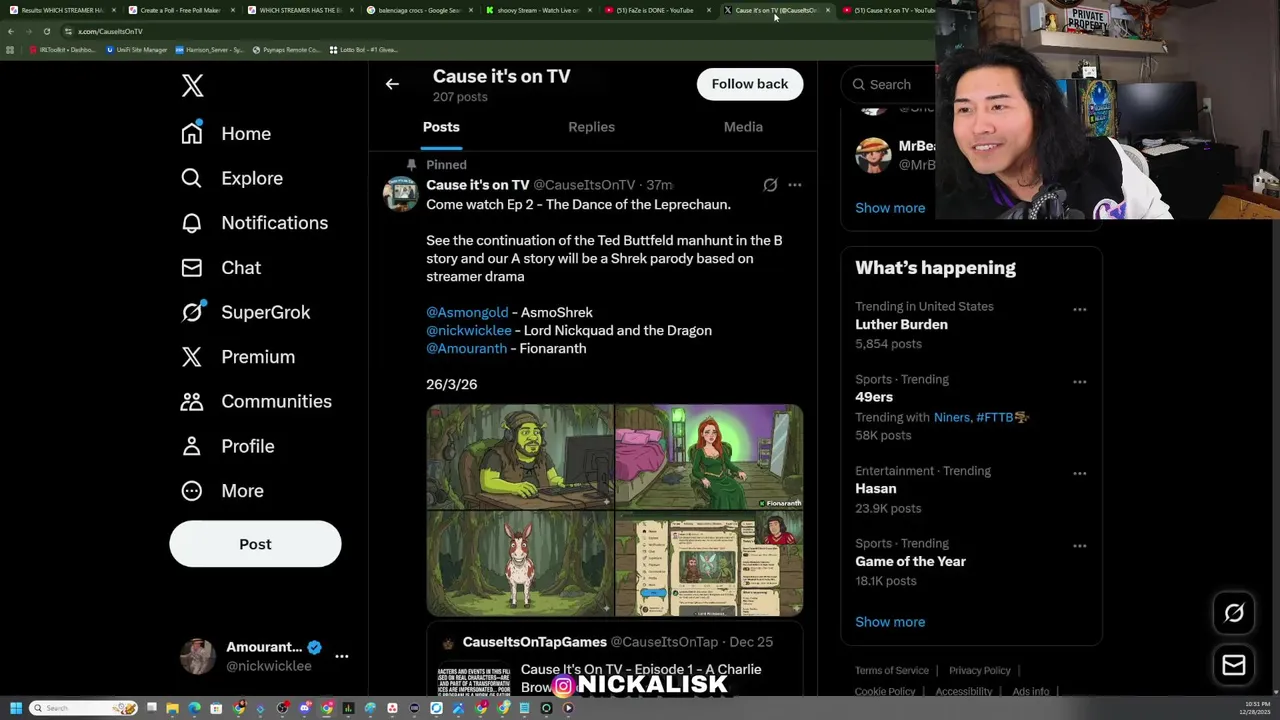Open Discord from the taskbar
This screenshot has width=1280, height=720.
(305, 708)
